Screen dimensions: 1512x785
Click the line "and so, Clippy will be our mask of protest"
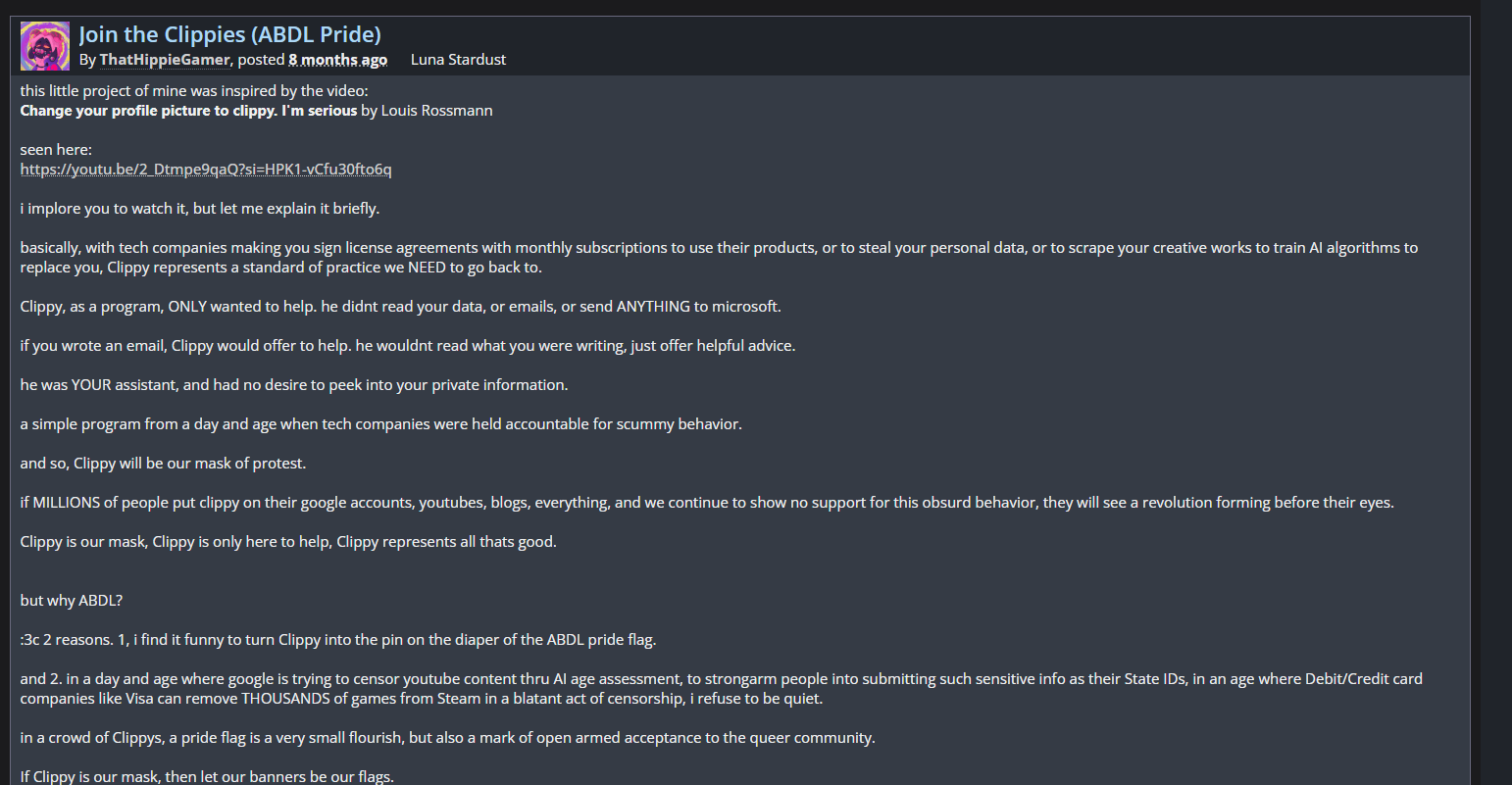(x=163, y=464)
